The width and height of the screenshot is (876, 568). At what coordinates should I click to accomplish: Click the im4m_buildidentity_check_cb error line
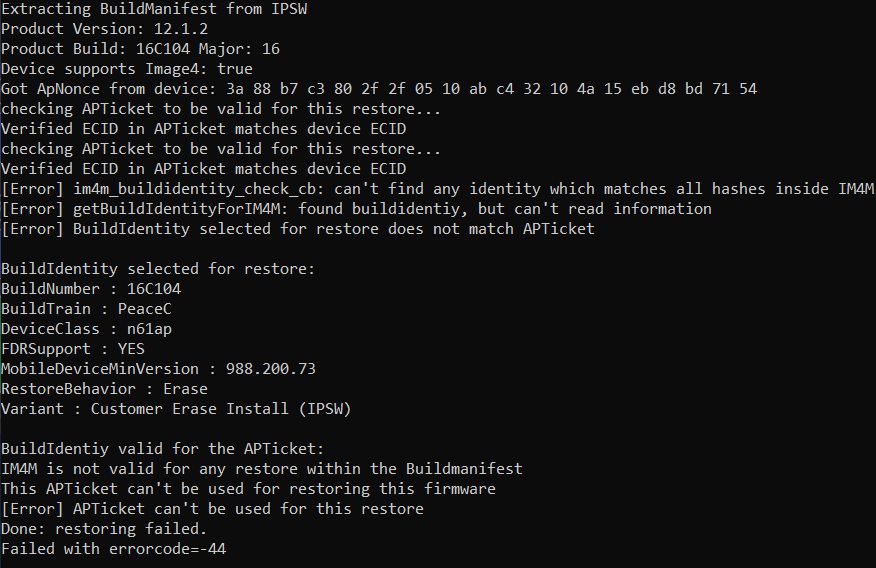click(437, 189)
